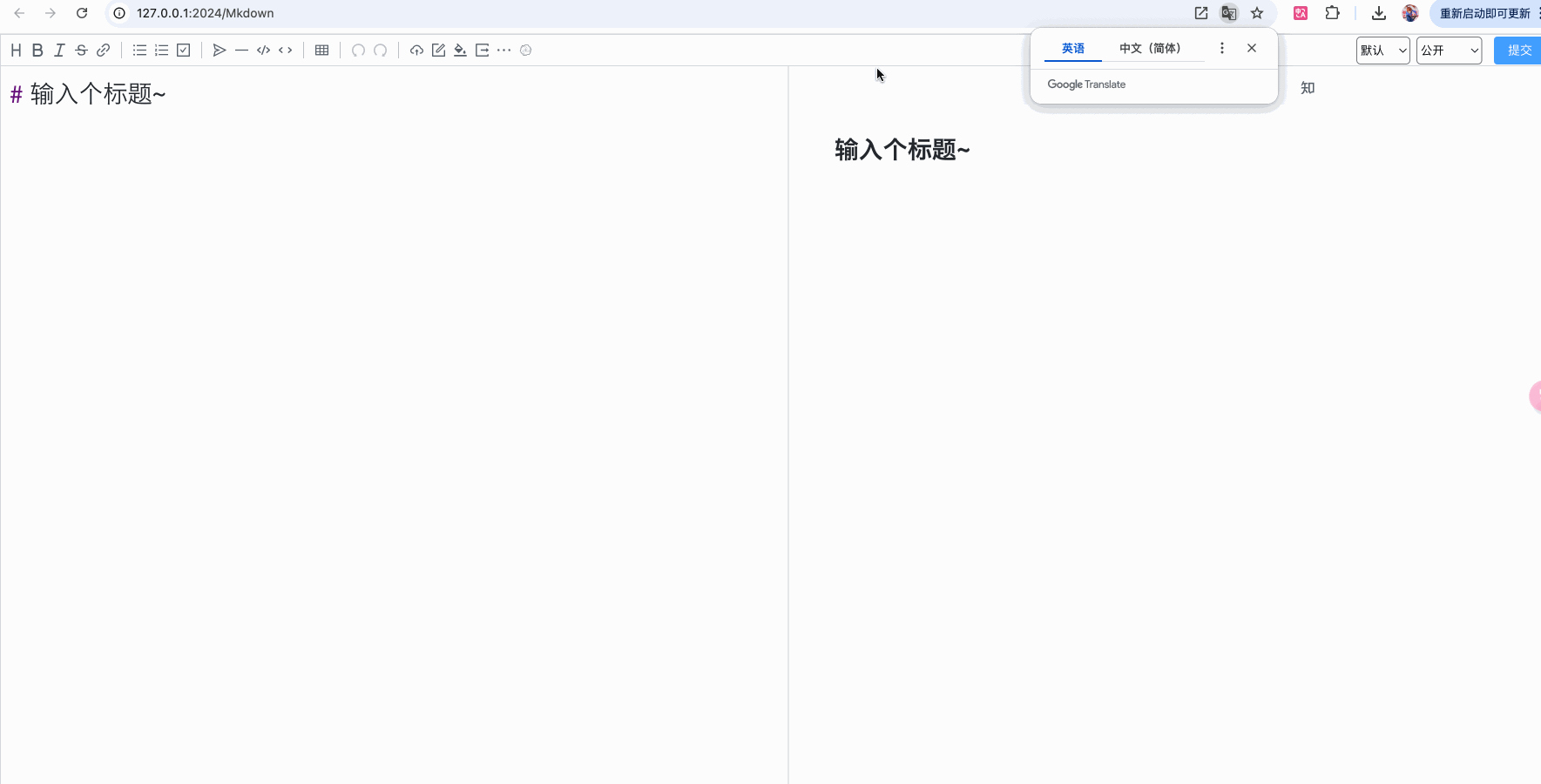Open the 公开 visibility dropdown

[x=1449, y=51]
